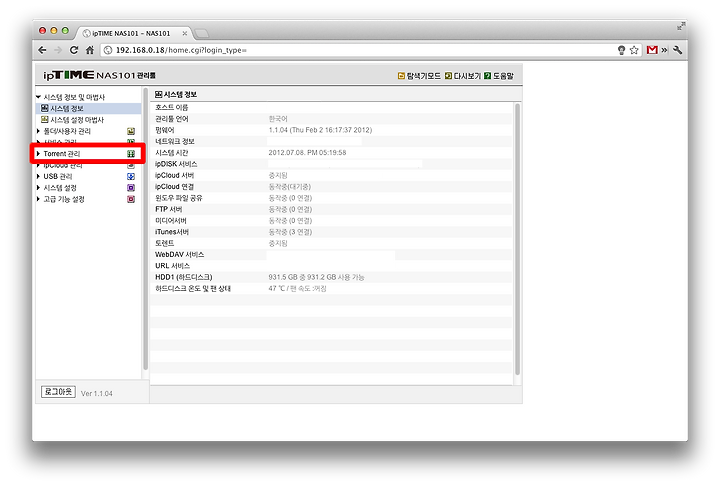The width and height of the screenshot is (720, 486).
Task: Click the system time 2012.07.08. PM 05:19:58
Action: 307,153
